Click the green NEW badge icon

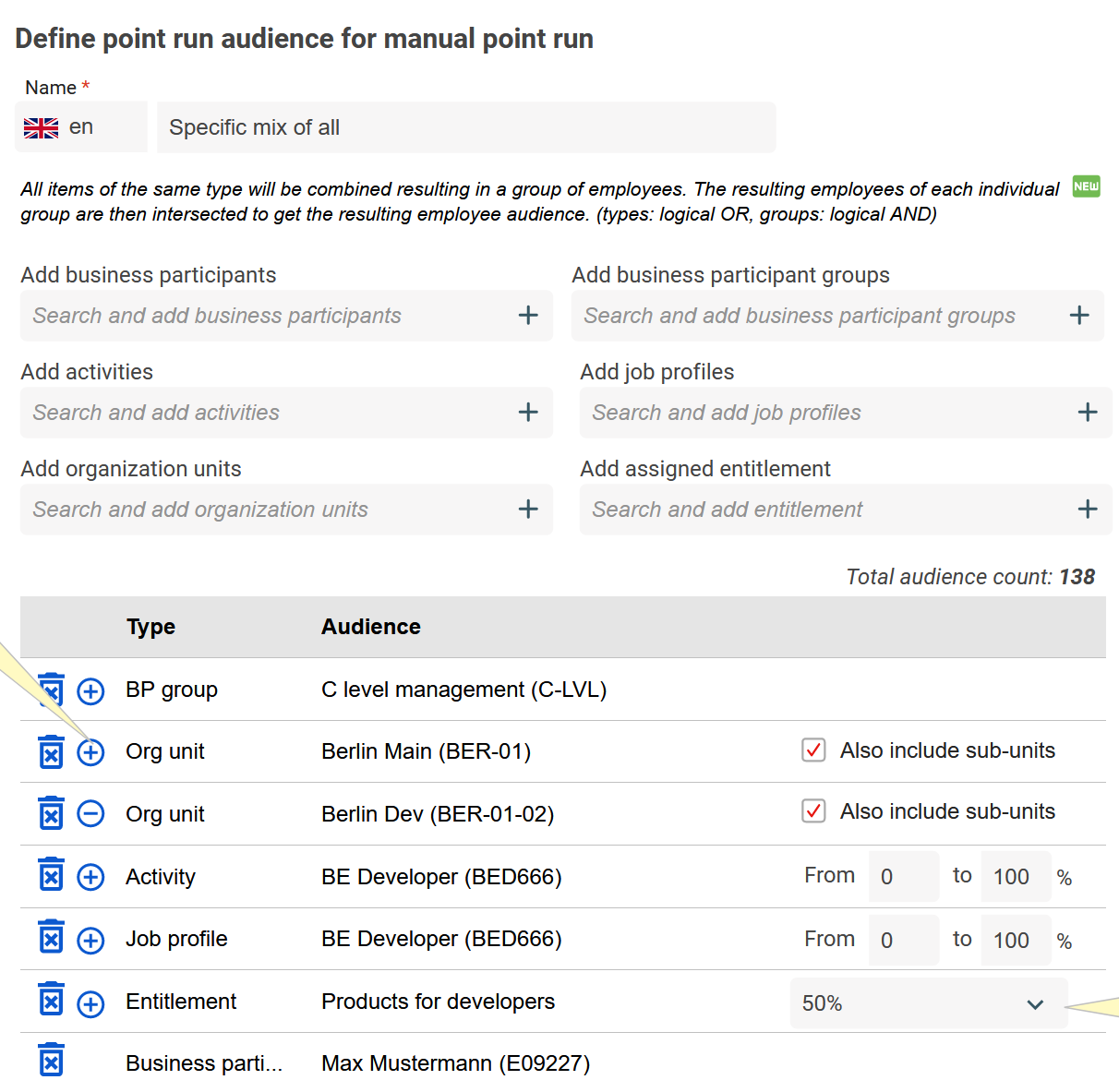(x=1086, y=186)
